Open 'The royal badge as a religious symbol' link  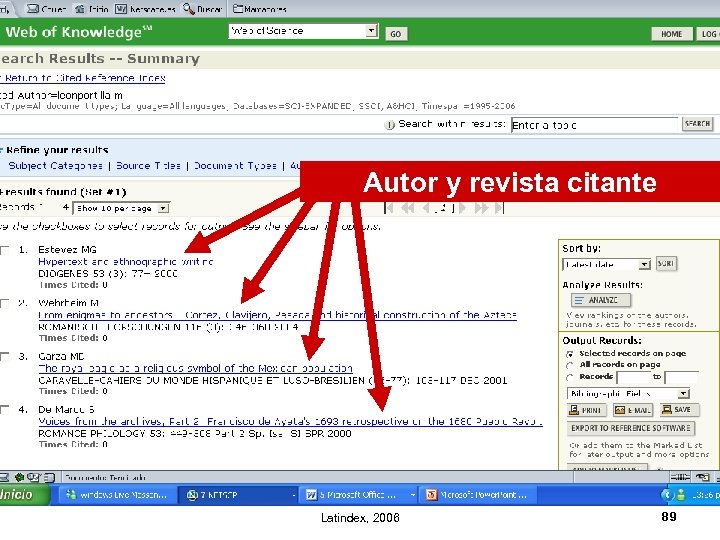pyautogui.click(x=195, y=368)
